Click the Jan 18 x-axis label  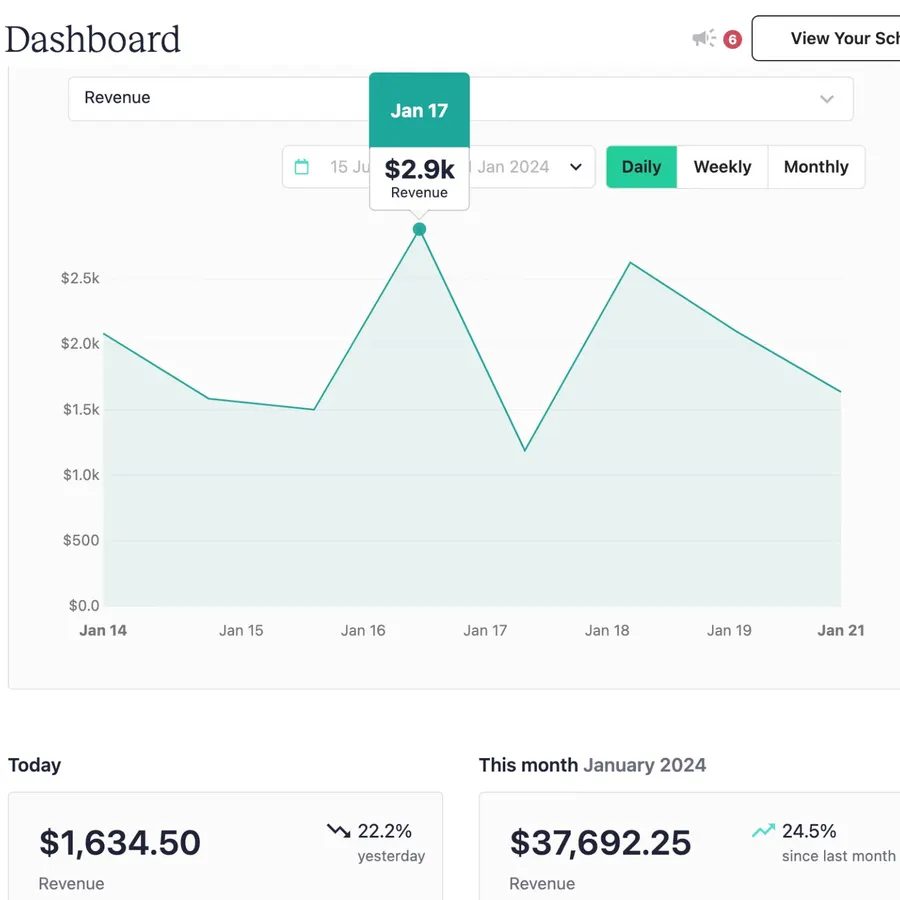(607, 630)
